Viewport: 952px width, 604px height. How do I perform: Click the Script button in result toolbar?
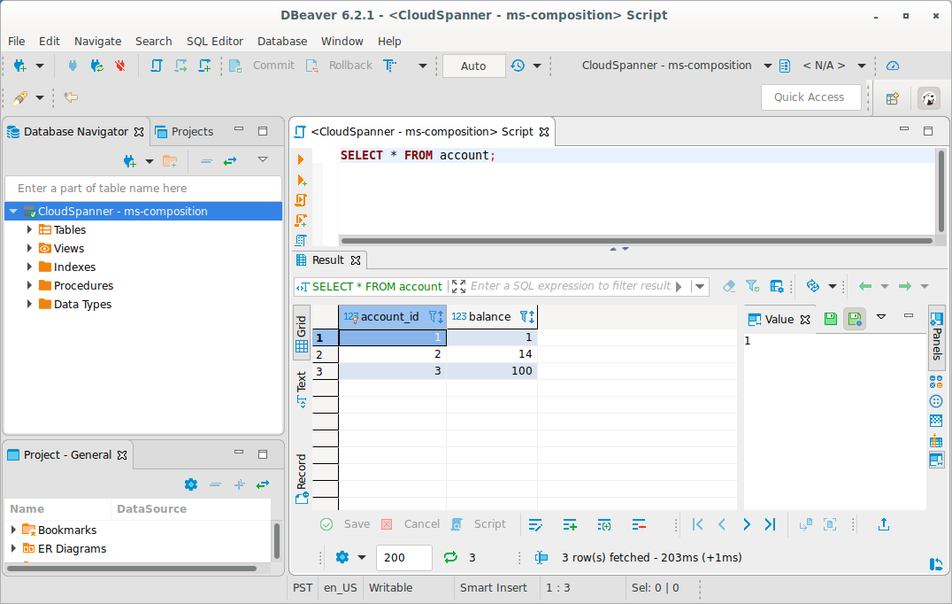[x=478, y=524]
